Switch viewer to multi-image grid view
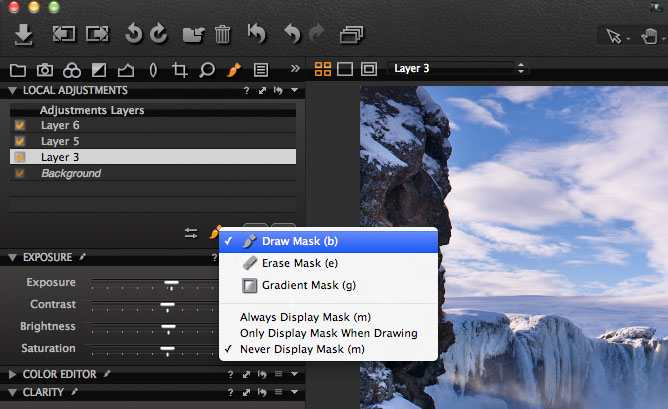This screenshot has height=409, width=668. (x=322, y=69)
